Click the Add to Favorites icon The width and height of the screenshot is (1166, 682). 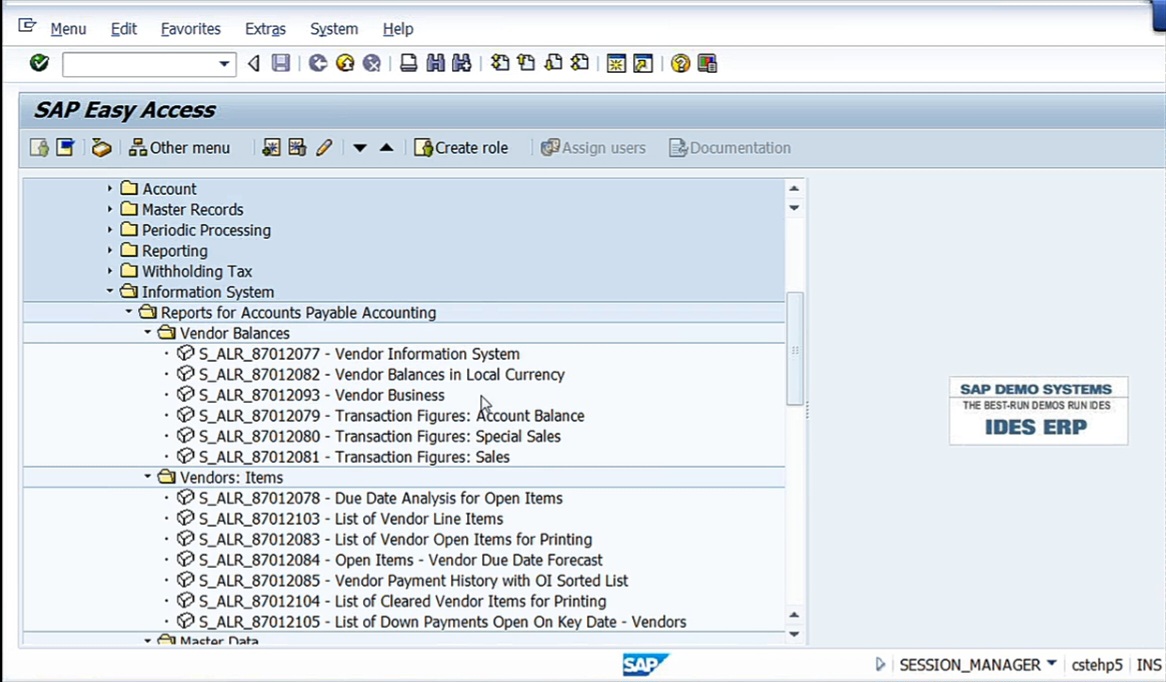pos(271,147)
